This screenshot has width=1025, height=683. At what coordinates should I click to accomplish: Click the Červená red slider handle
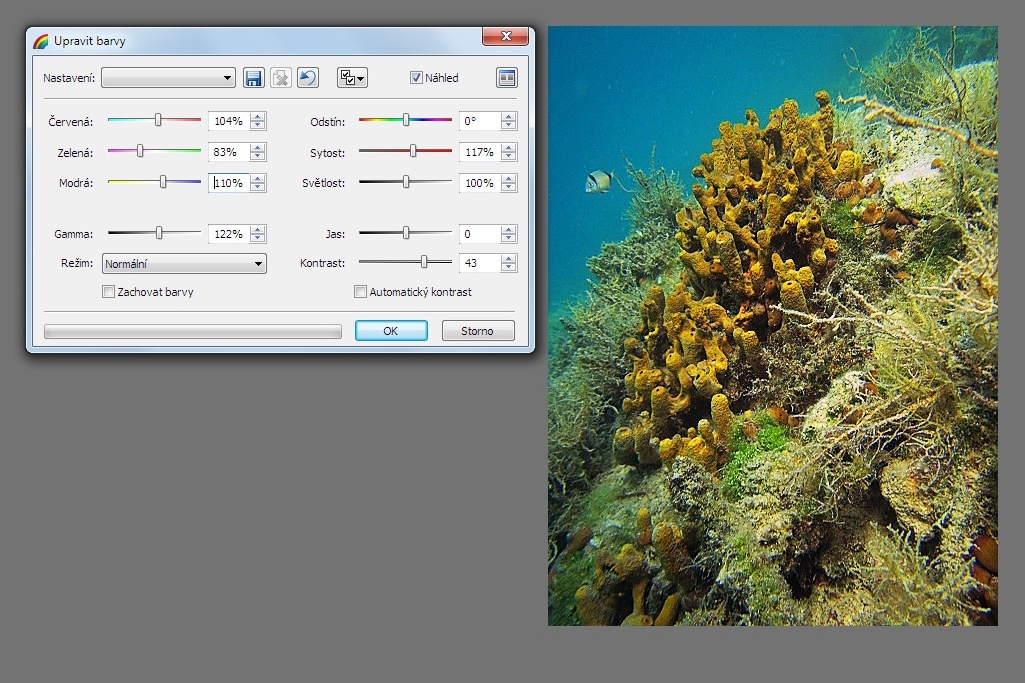point(158,120)
